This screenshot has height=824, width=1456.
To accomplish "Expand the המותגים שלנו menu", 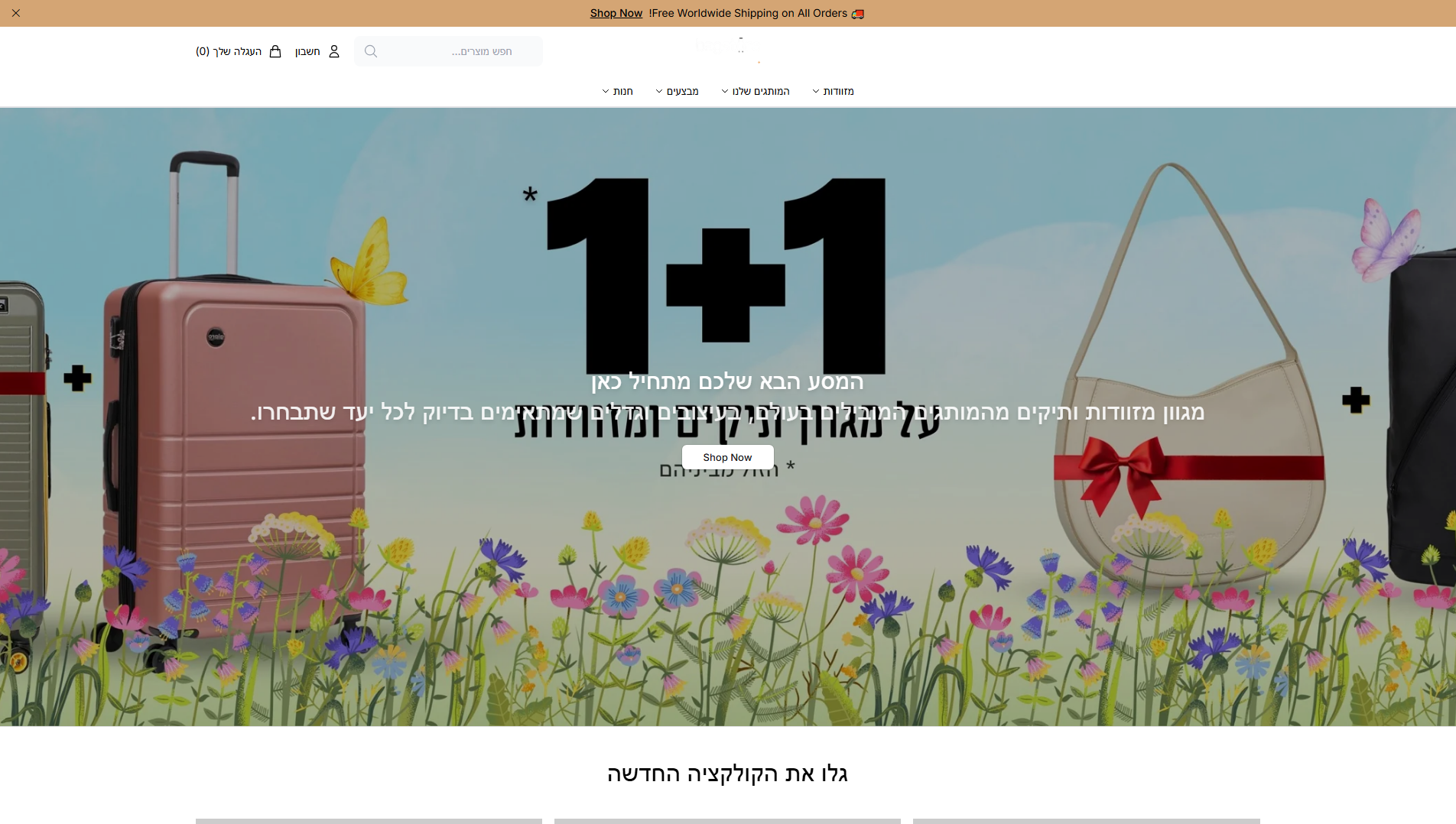I will tap(756, 91).
